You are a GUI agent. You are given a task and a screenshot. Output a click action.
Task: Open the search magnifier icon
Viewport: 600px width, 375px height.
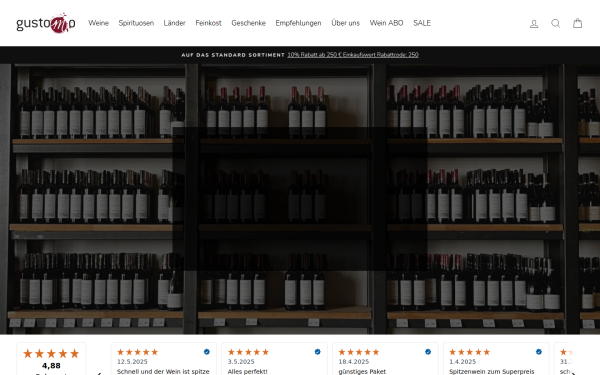click(x=555, y=24)
